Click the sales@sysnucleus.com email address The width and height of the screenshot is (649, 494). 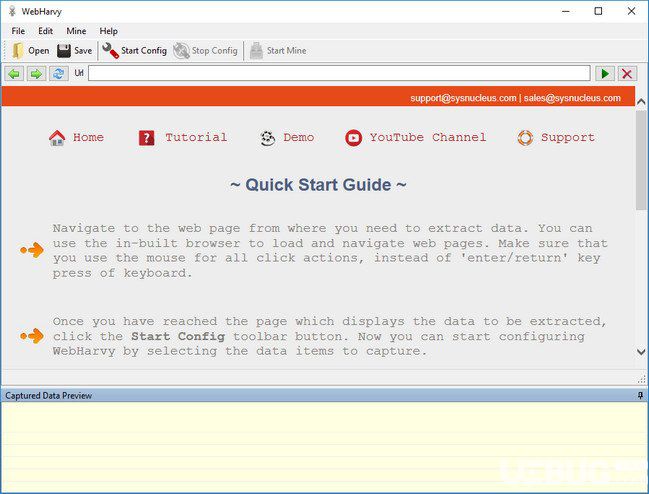point(572,98)
